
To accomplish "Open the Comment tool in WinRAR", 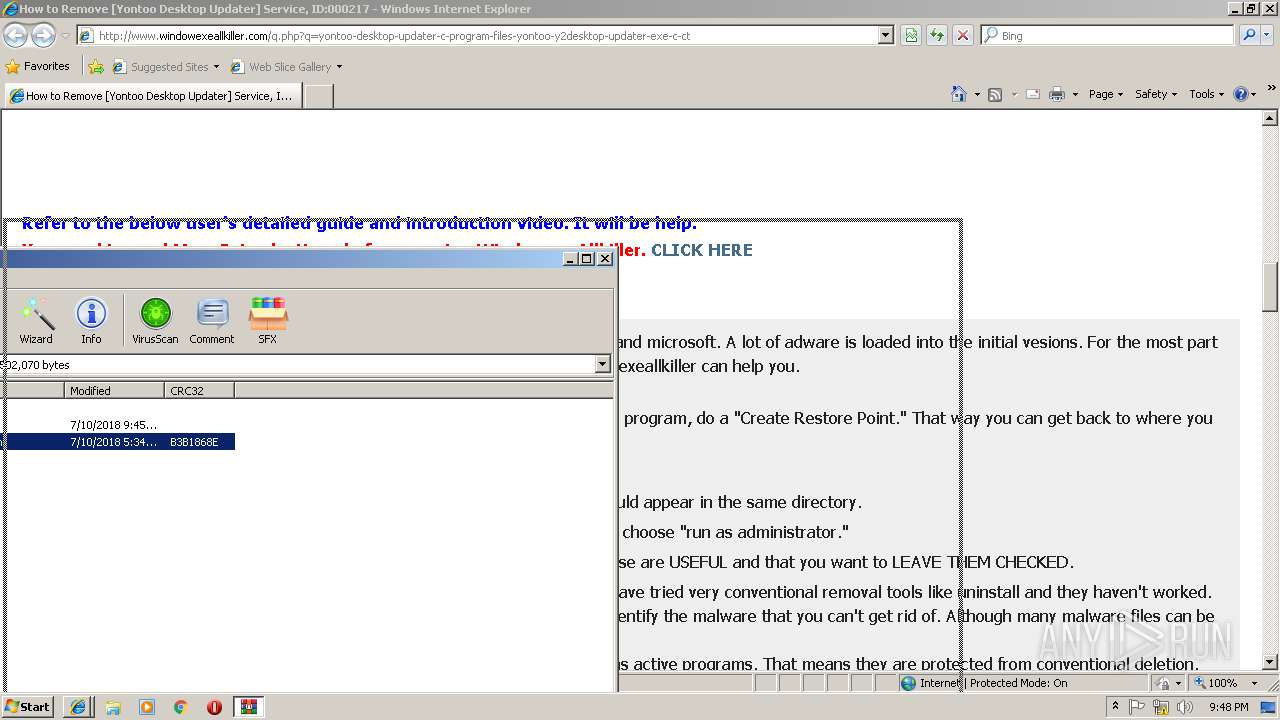I will tap(212, 321).
